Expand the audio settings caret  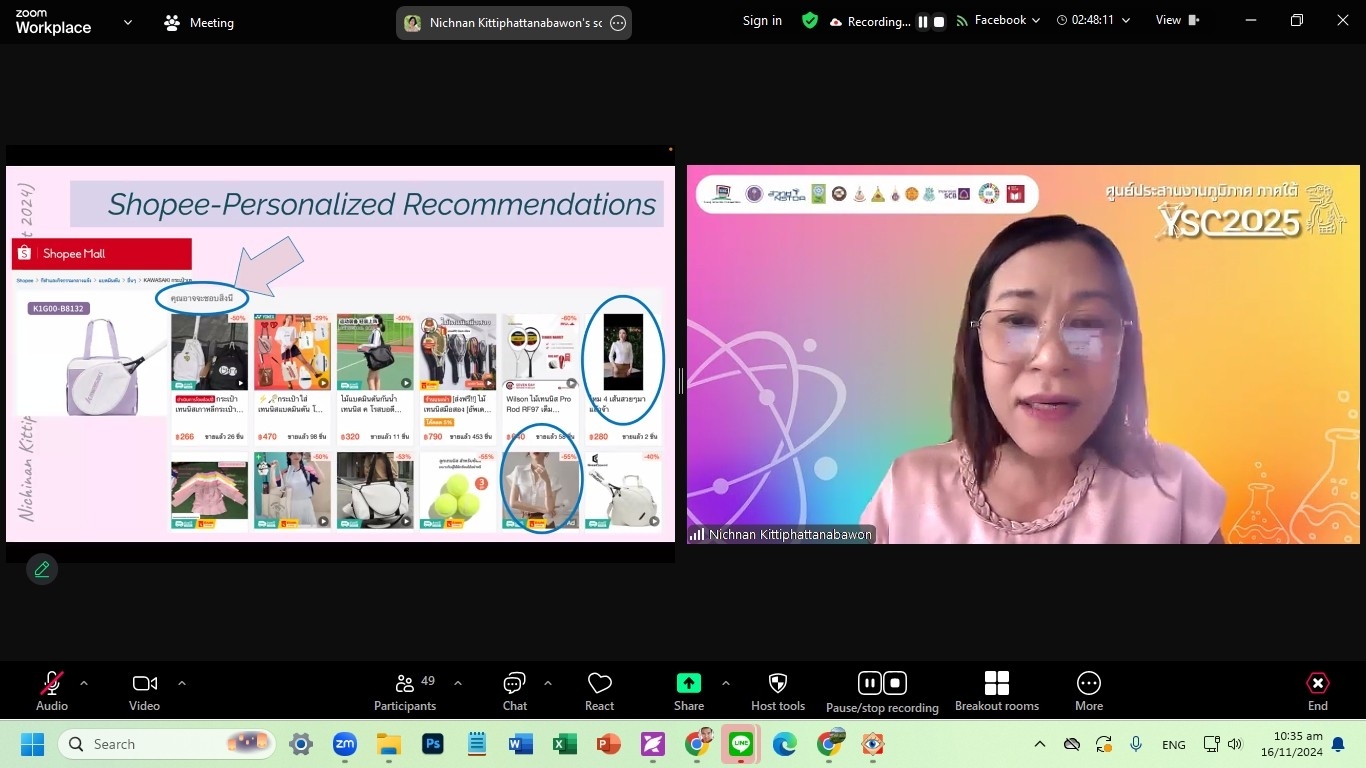click(x=84, y=683)
